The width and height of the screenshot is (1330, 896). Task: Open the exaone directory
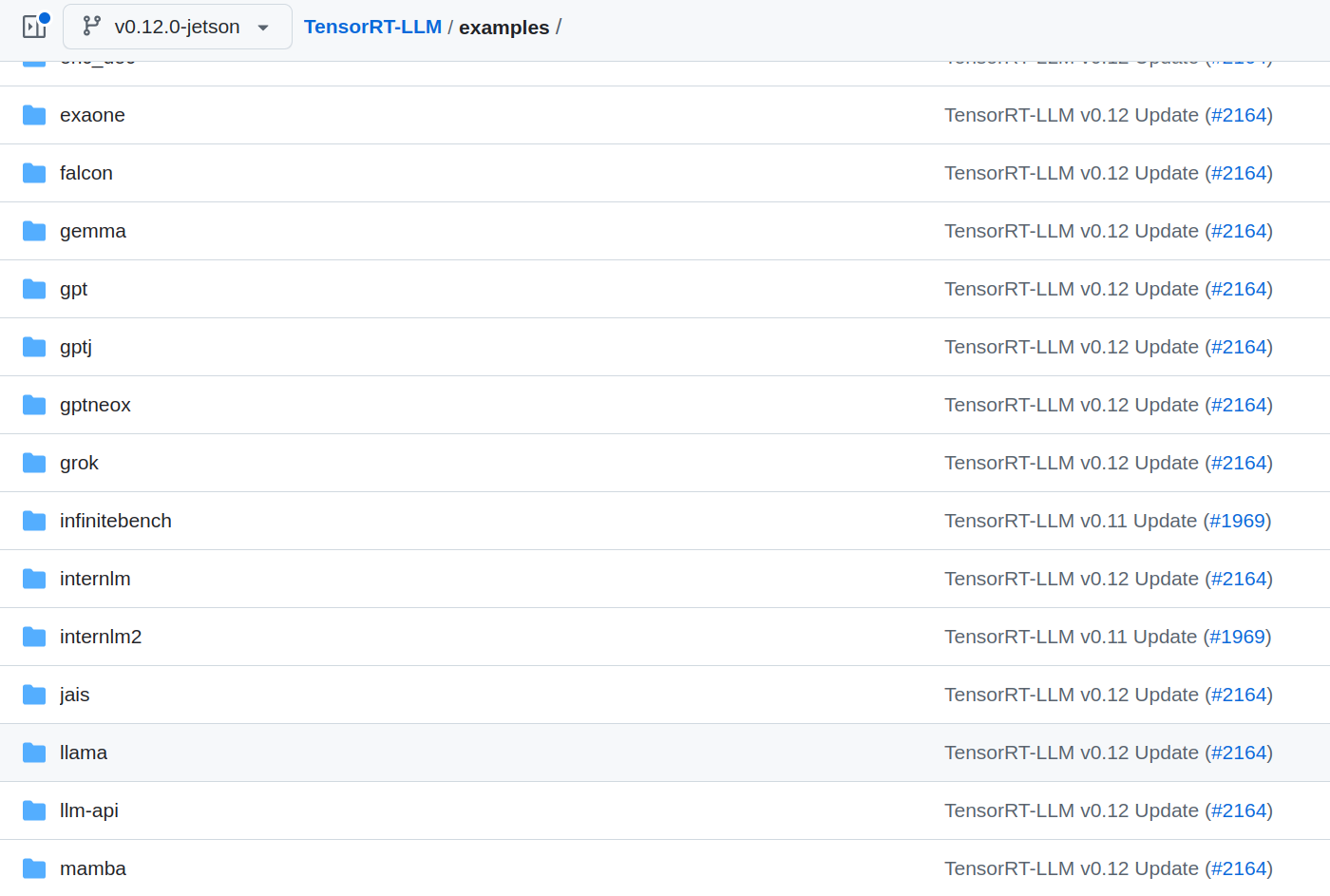[92, 115]
